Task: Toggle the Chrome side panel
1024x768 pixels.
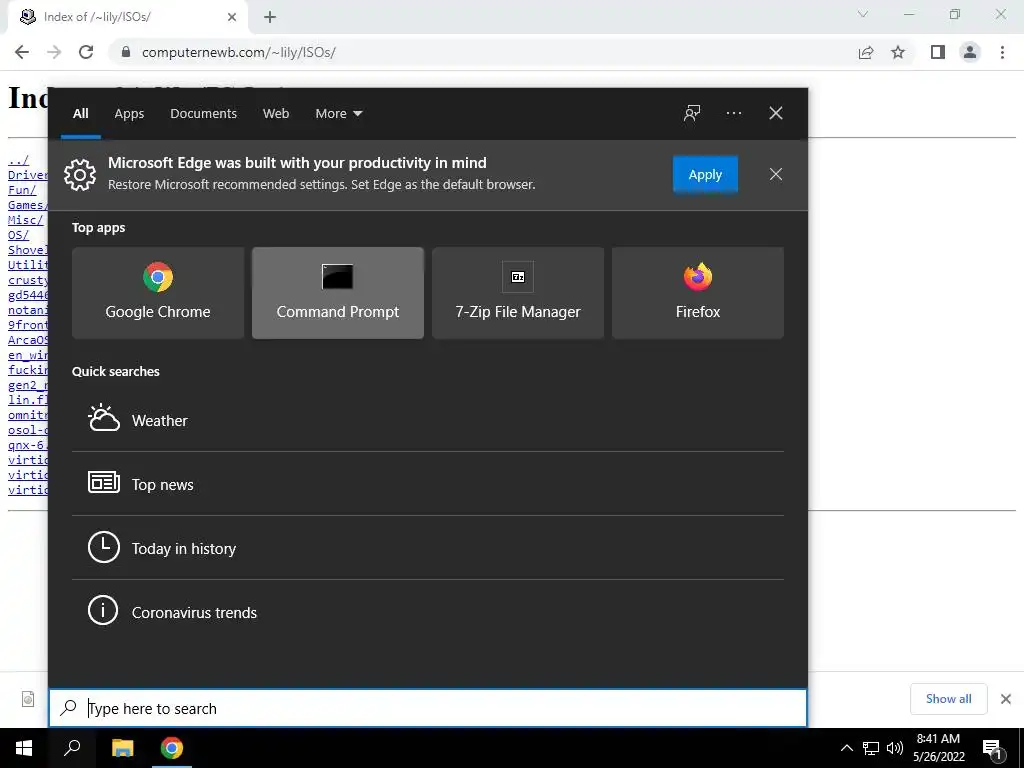Action: 938,52
